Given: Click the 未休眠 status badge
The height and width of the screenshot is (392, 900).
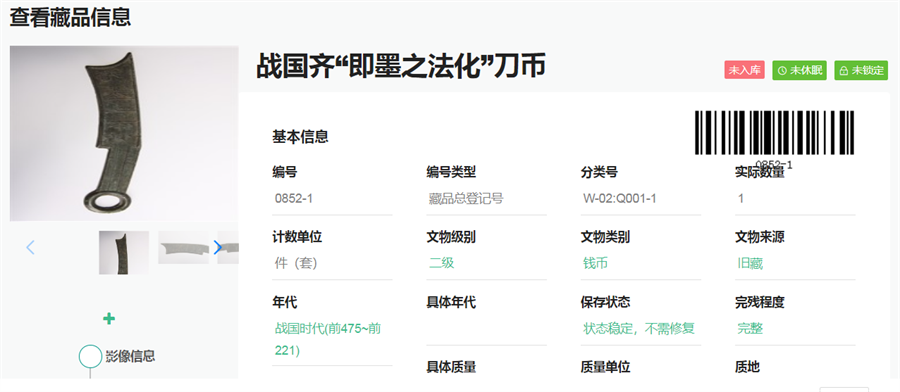Looking at the screenshot, I should (800, 70).
